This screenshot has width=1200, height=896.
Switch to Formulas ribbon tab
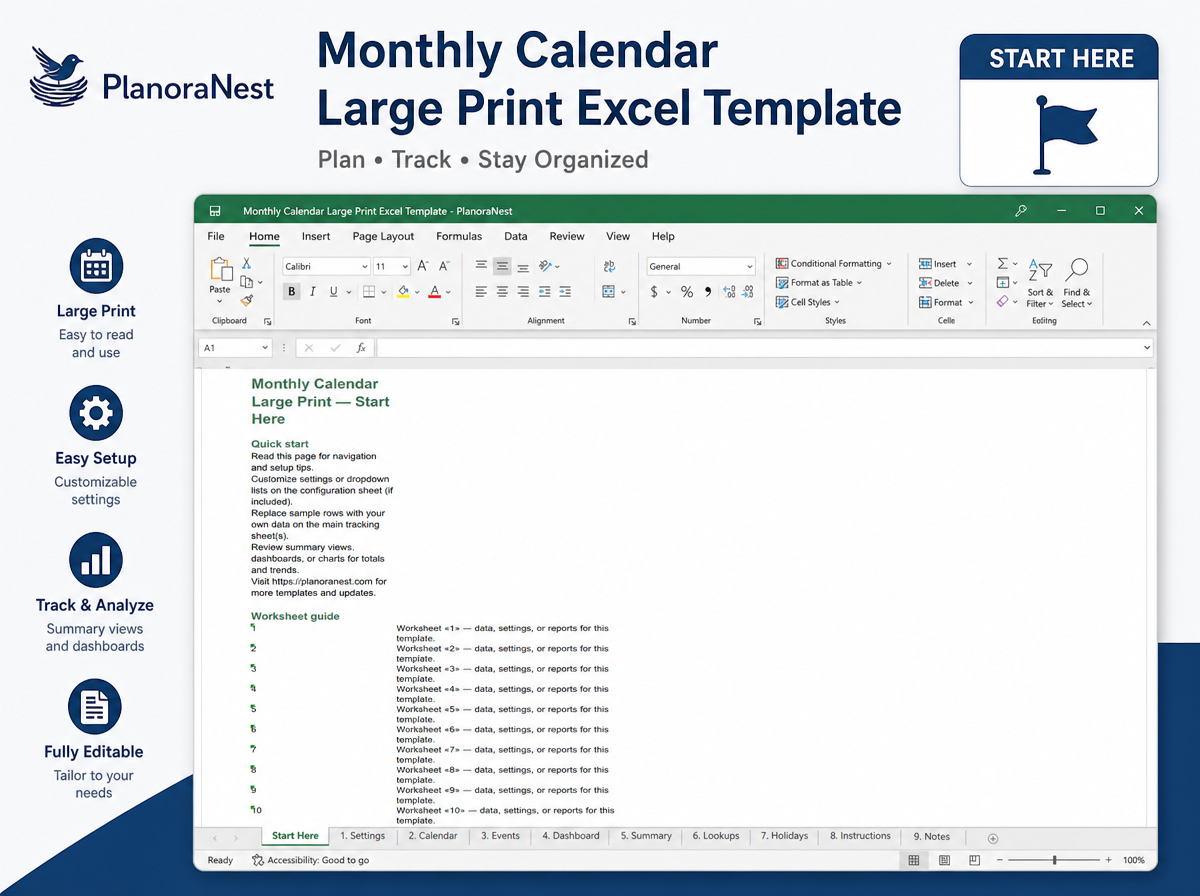point(459,237)
